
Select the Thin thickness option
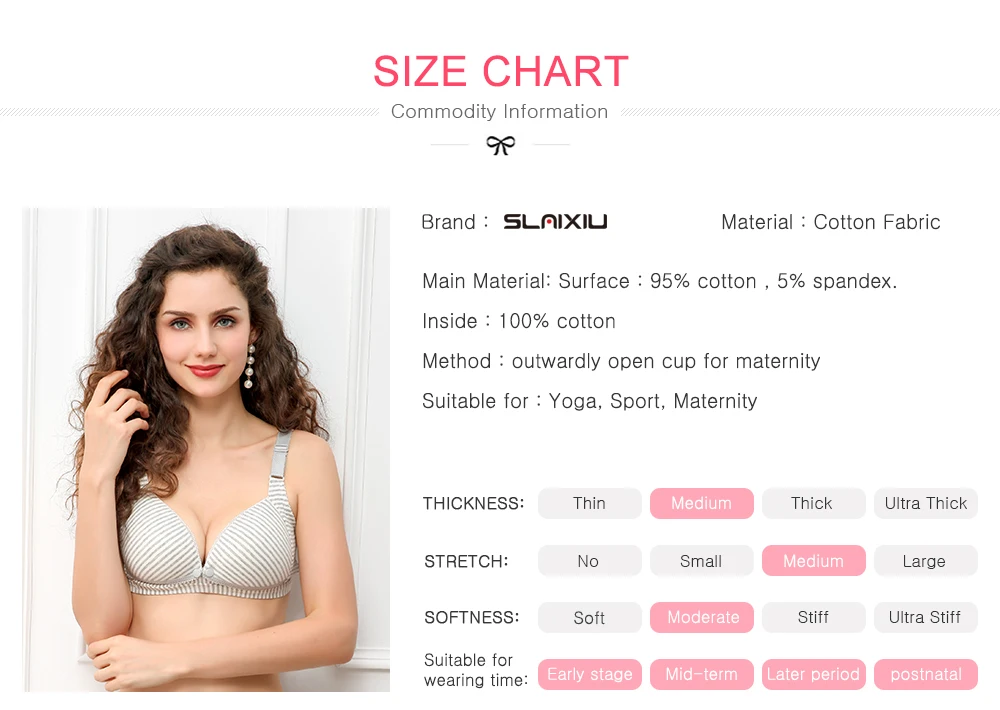point(589,503)
